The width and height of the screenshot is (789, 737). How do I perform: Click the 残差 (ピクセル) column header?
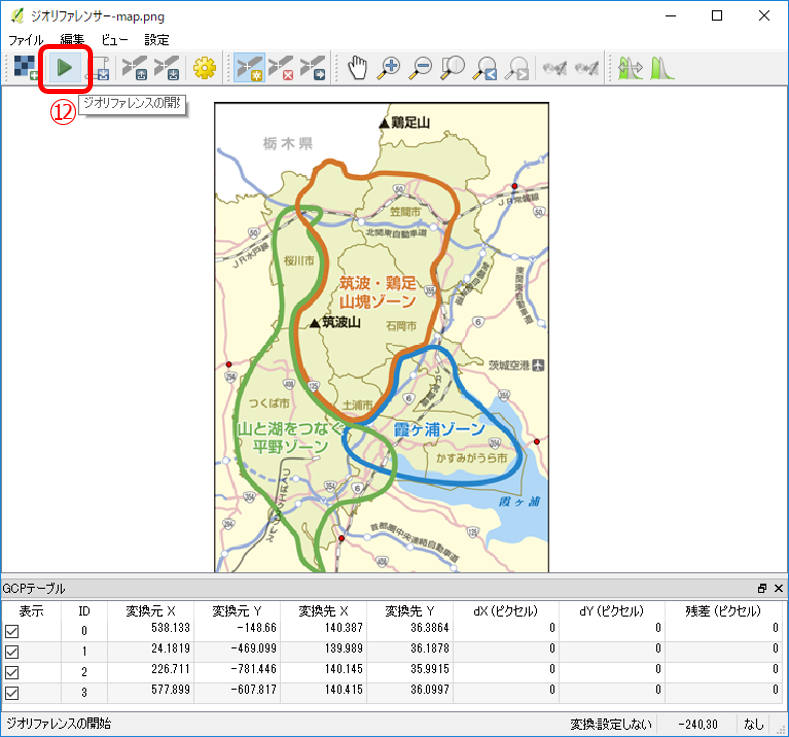[x=724, y=611]
